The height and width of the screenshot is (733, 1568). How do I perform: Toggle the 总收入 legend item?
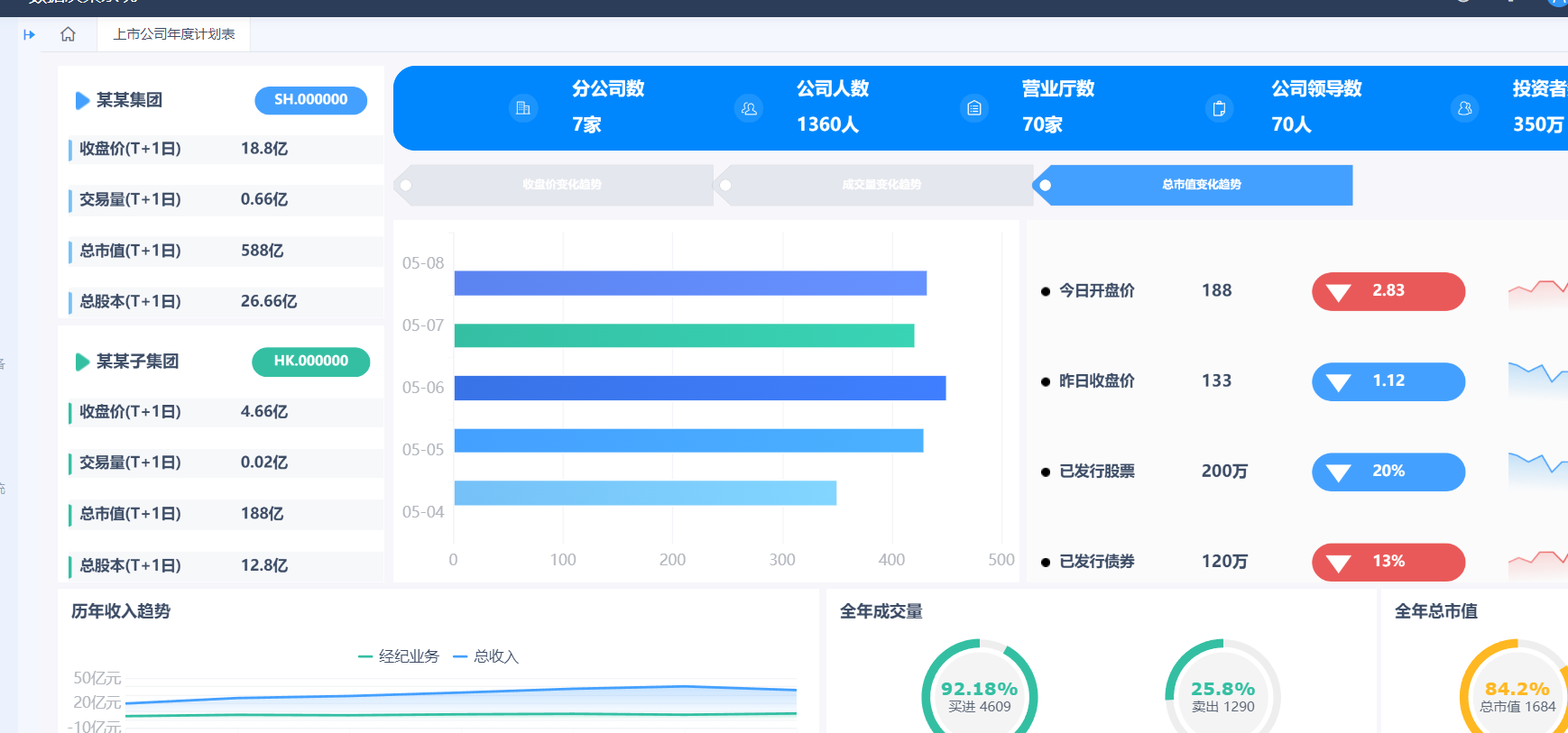[x=485, y=656]
